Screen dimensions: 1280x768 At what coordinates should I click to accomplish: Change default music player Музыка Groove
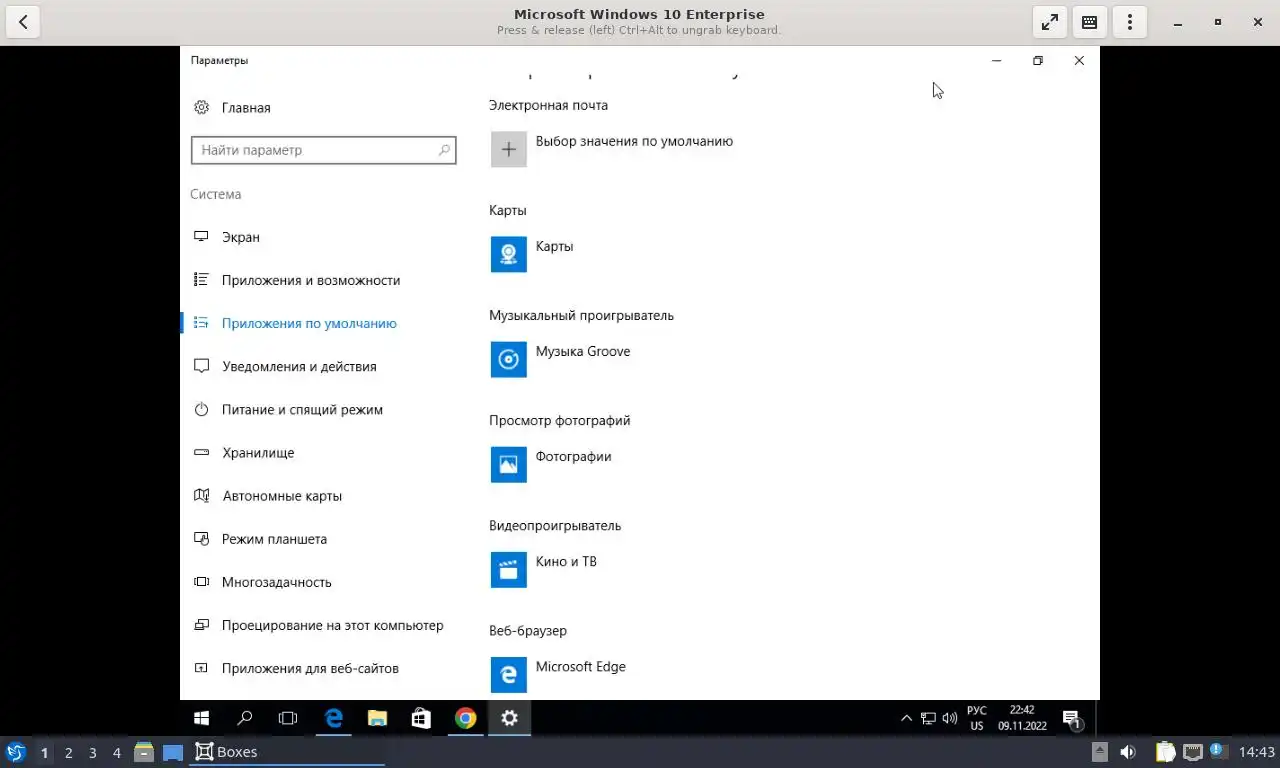coord(583,351)
